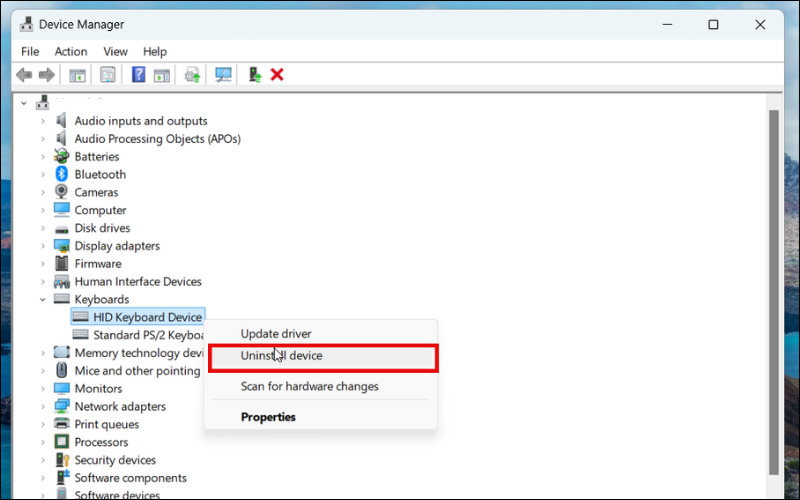Collapse the root computer node chevron
Viewport: 800px width, 500px height.
tap(23, 103)
